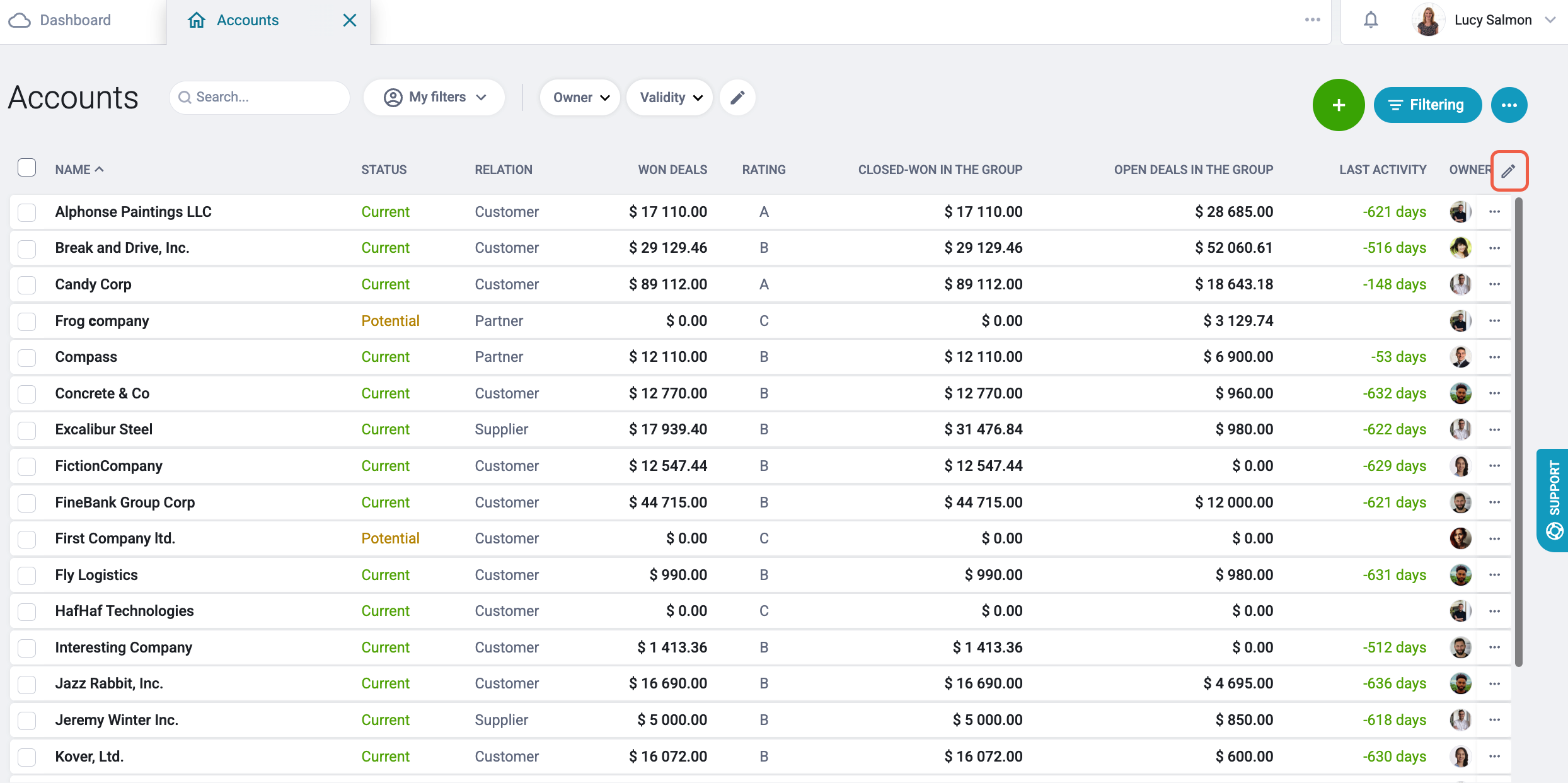Open the blue three-dots more actions button
Viewport: 1568px width, 783px height.
[1509, 105]
